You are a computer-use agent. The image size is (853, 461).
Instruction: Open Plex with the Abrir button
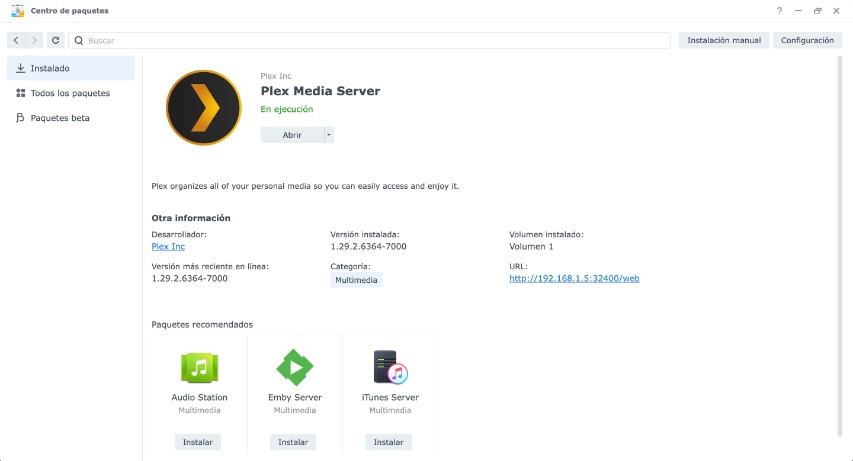pos(292,135)
